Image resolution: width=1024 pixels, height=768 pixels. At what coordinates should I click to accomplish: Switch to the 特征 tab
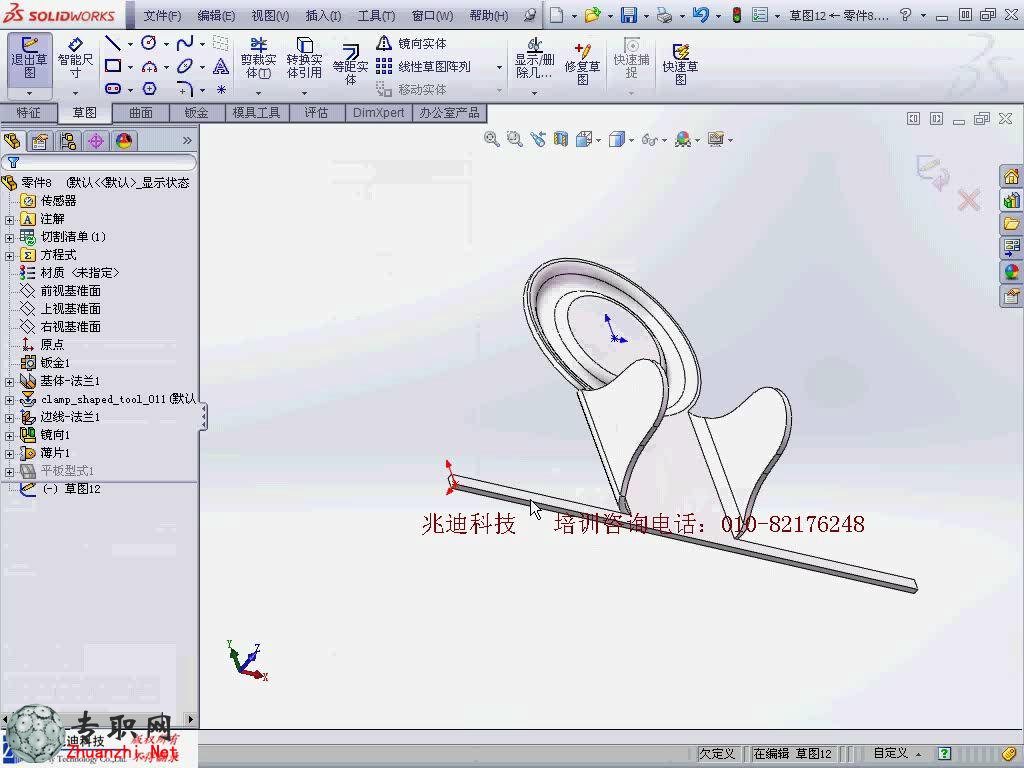point(28,113)
